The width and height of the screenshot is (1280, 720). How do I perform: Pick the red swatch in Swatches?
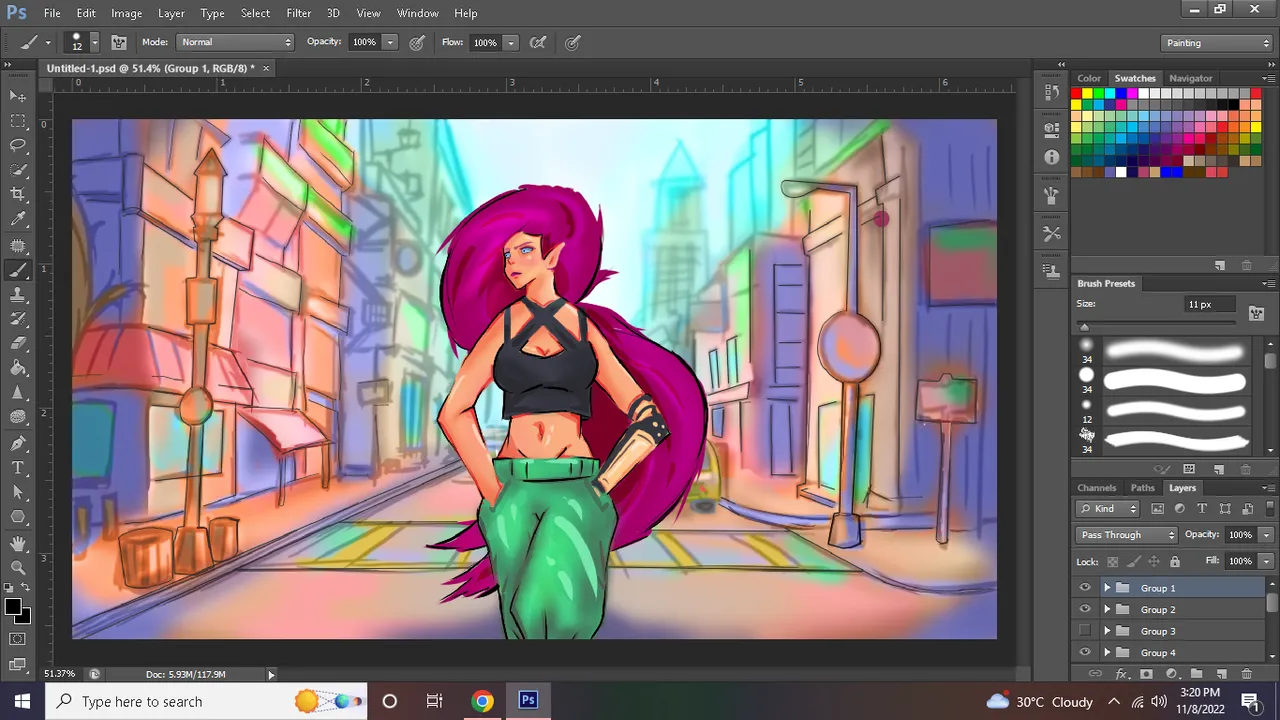point(1076,94)
